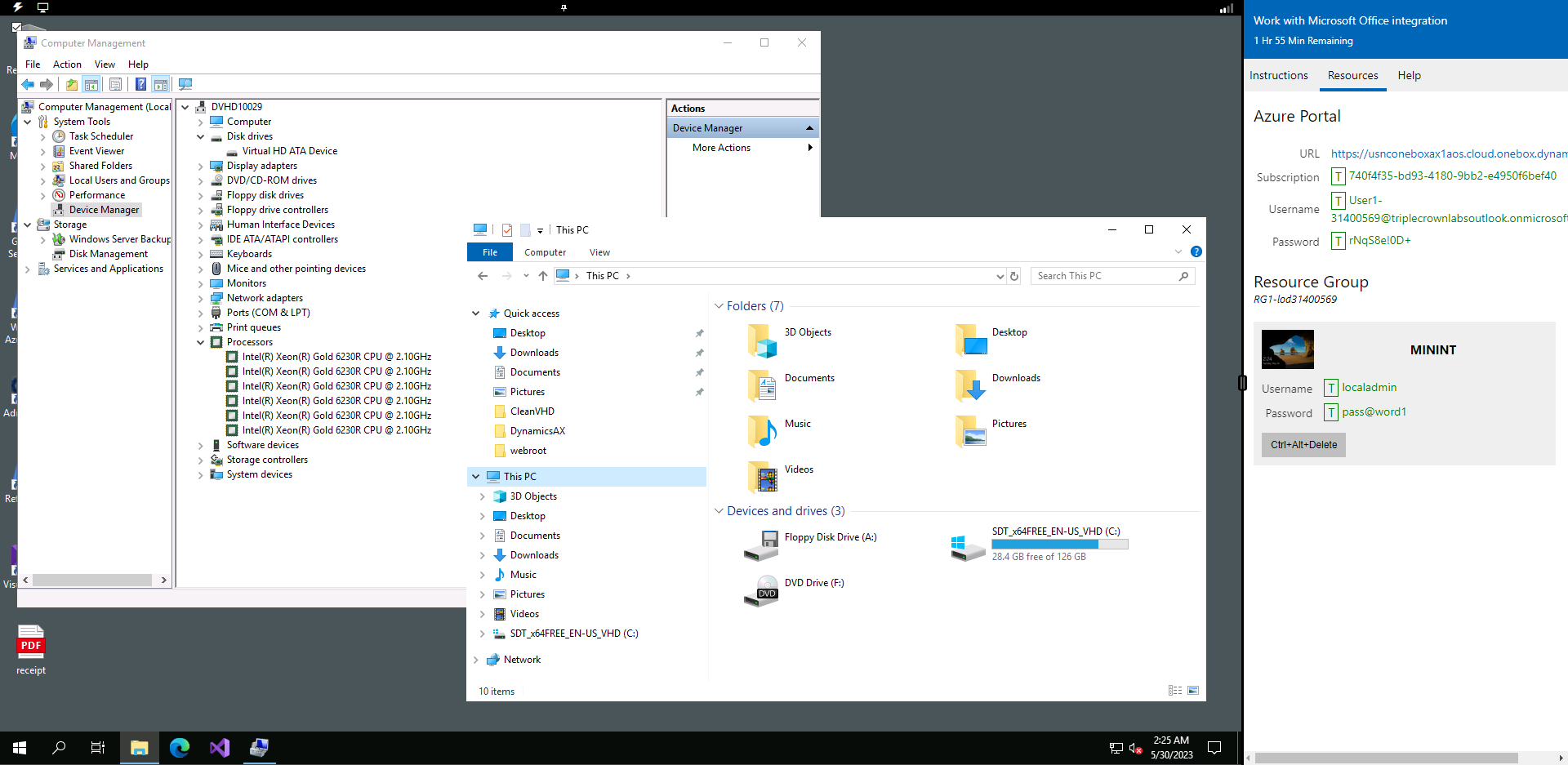
Task: Click New folder icon in This PC title bar
Action: [525, 230]
